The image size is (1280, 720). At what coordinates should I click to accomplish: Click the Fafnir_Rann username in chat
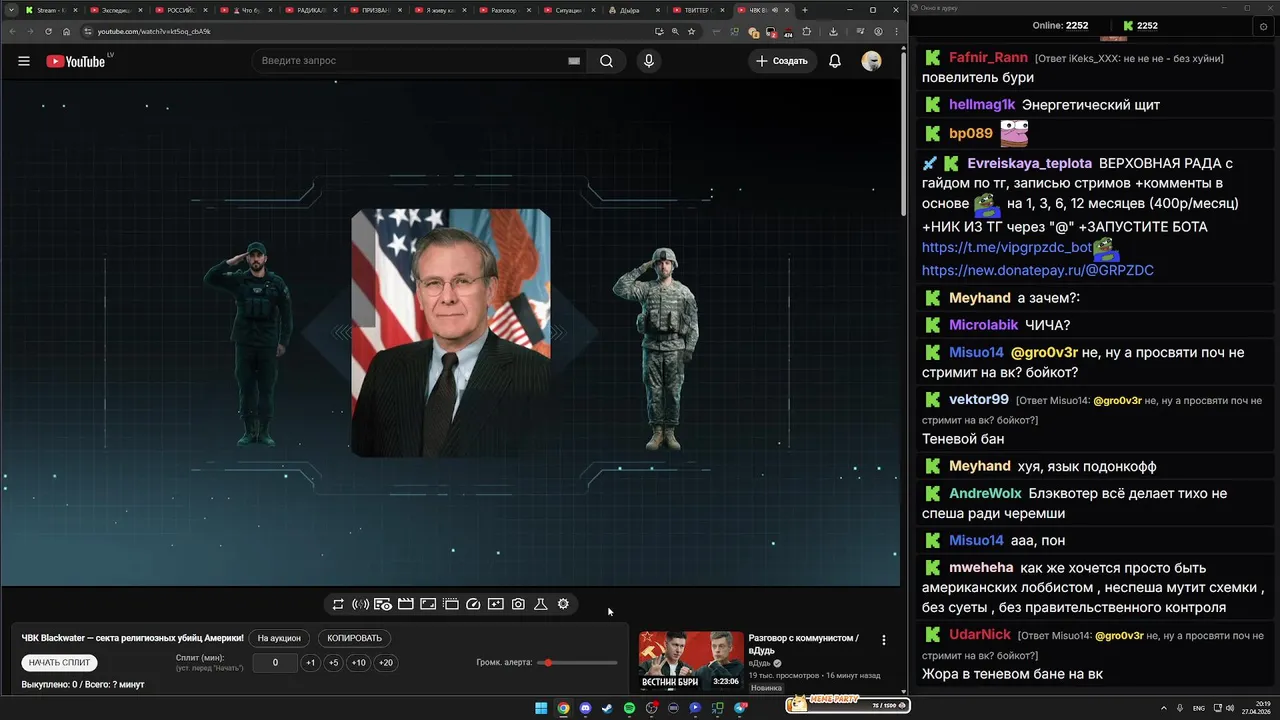pyautogui.click(x=988, y=58)
